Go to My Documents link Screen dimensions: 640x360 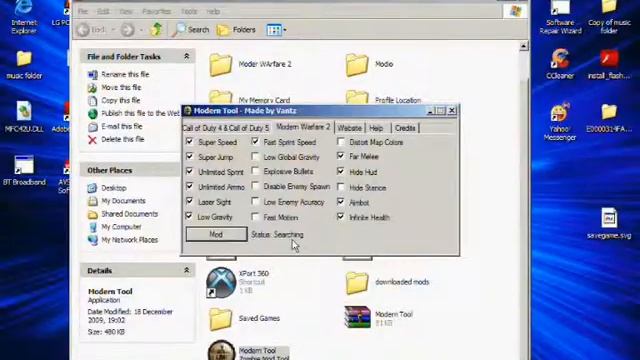coord(123,201)
